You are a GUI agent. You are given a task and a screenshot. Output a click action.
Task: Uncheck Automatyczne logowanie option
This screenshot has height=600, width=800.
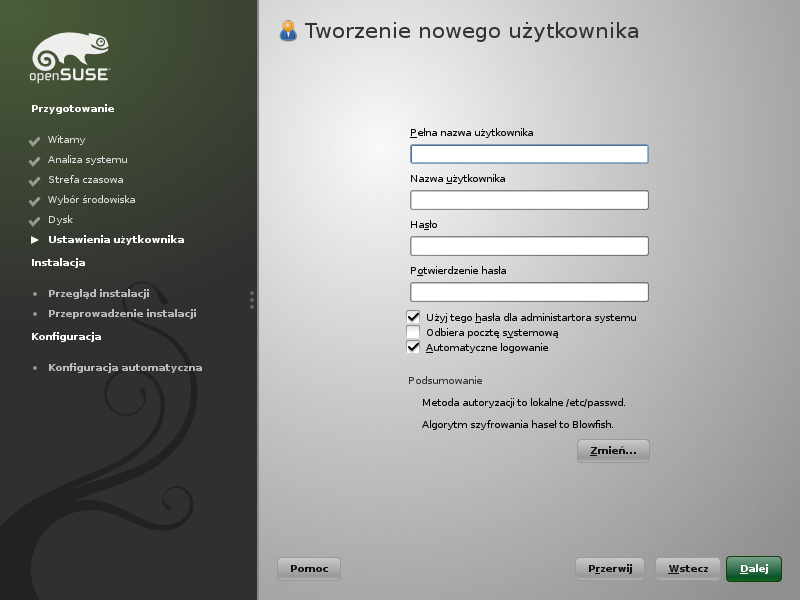click(x=413, y=347)
